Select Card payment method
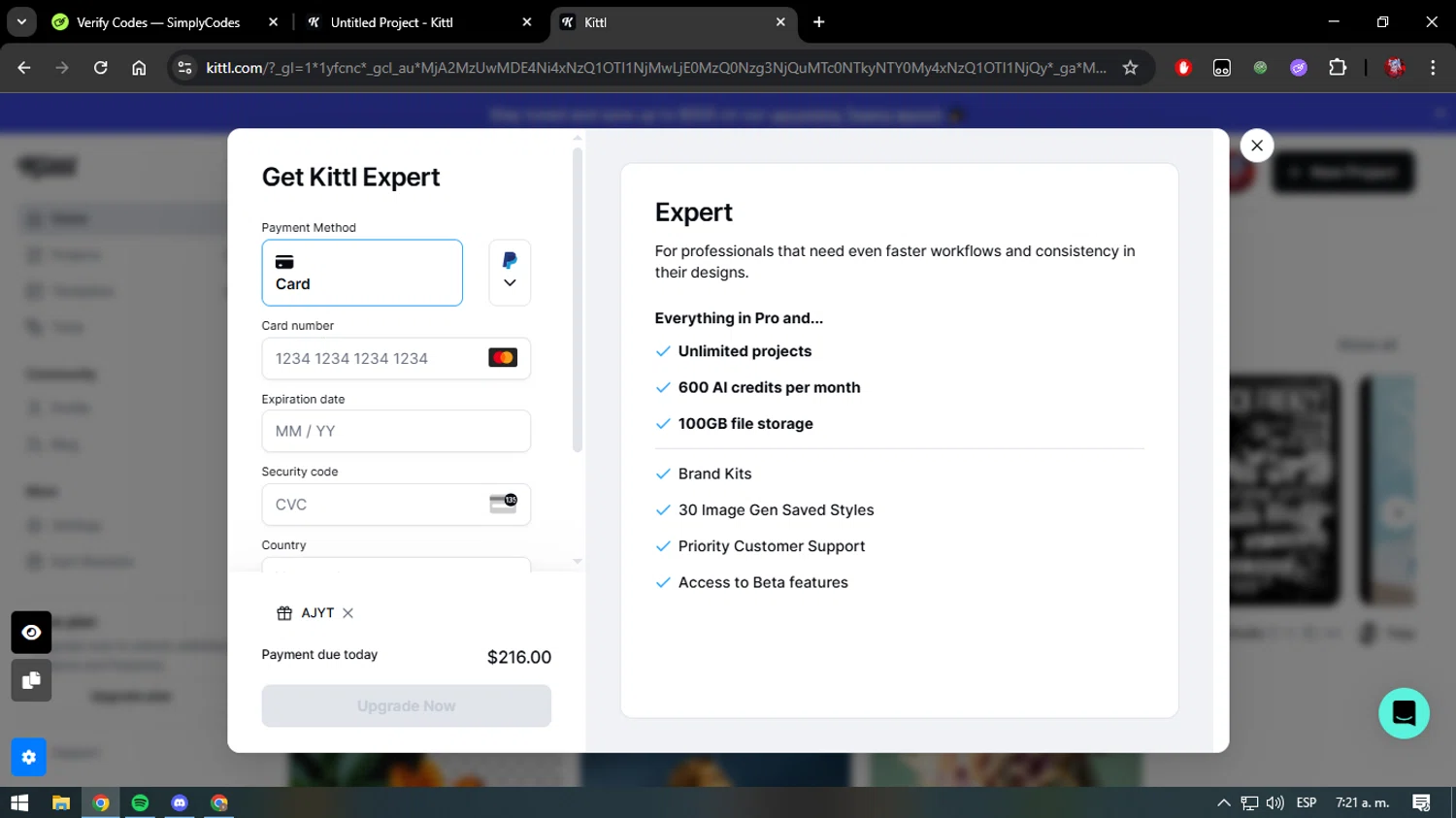Image resolution: width=1456 pixels, height=818 pixels. [362, 273]
